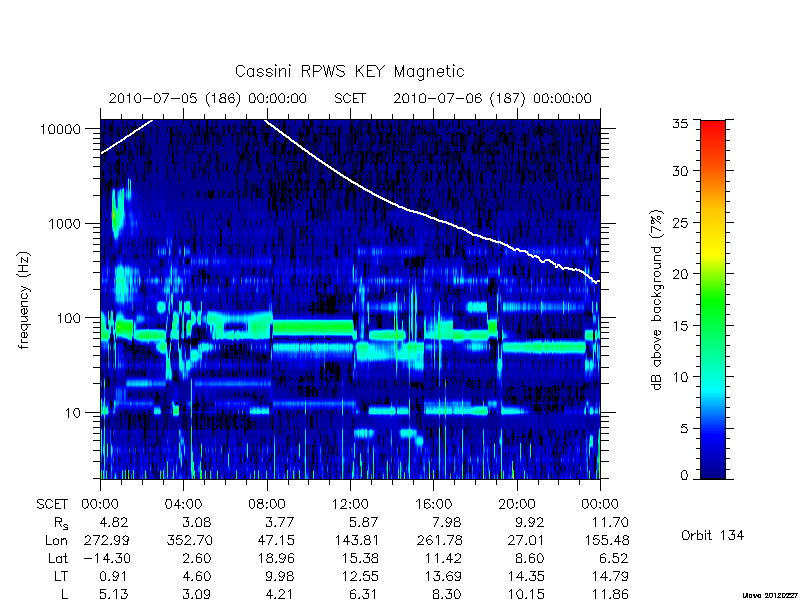The height and width of the screenshot is (600, 800).
Task: Click the Lat value -14.30
Action: pyautogui.click(x=106, y=558)
